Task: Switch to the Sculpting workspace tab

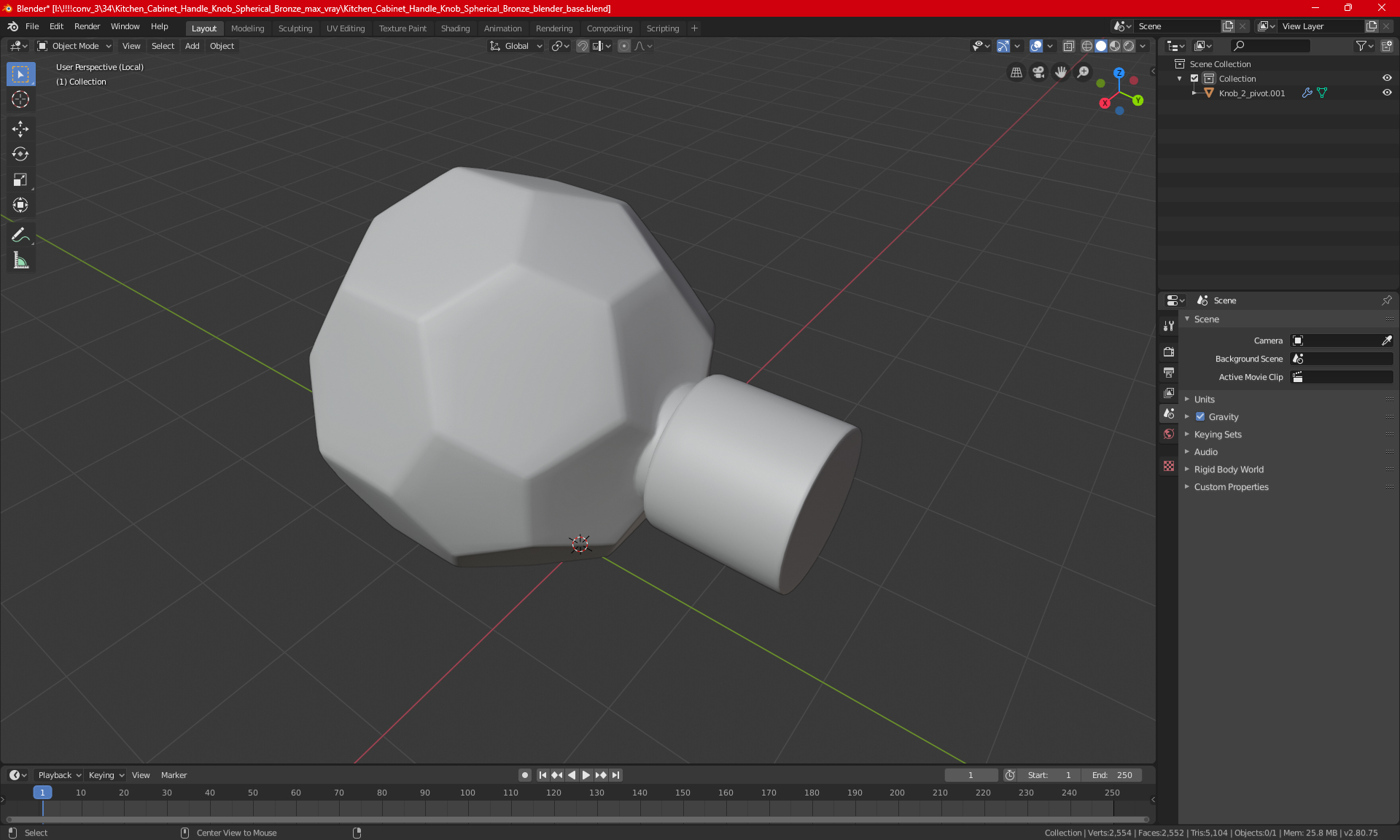Action: (295, 28)
